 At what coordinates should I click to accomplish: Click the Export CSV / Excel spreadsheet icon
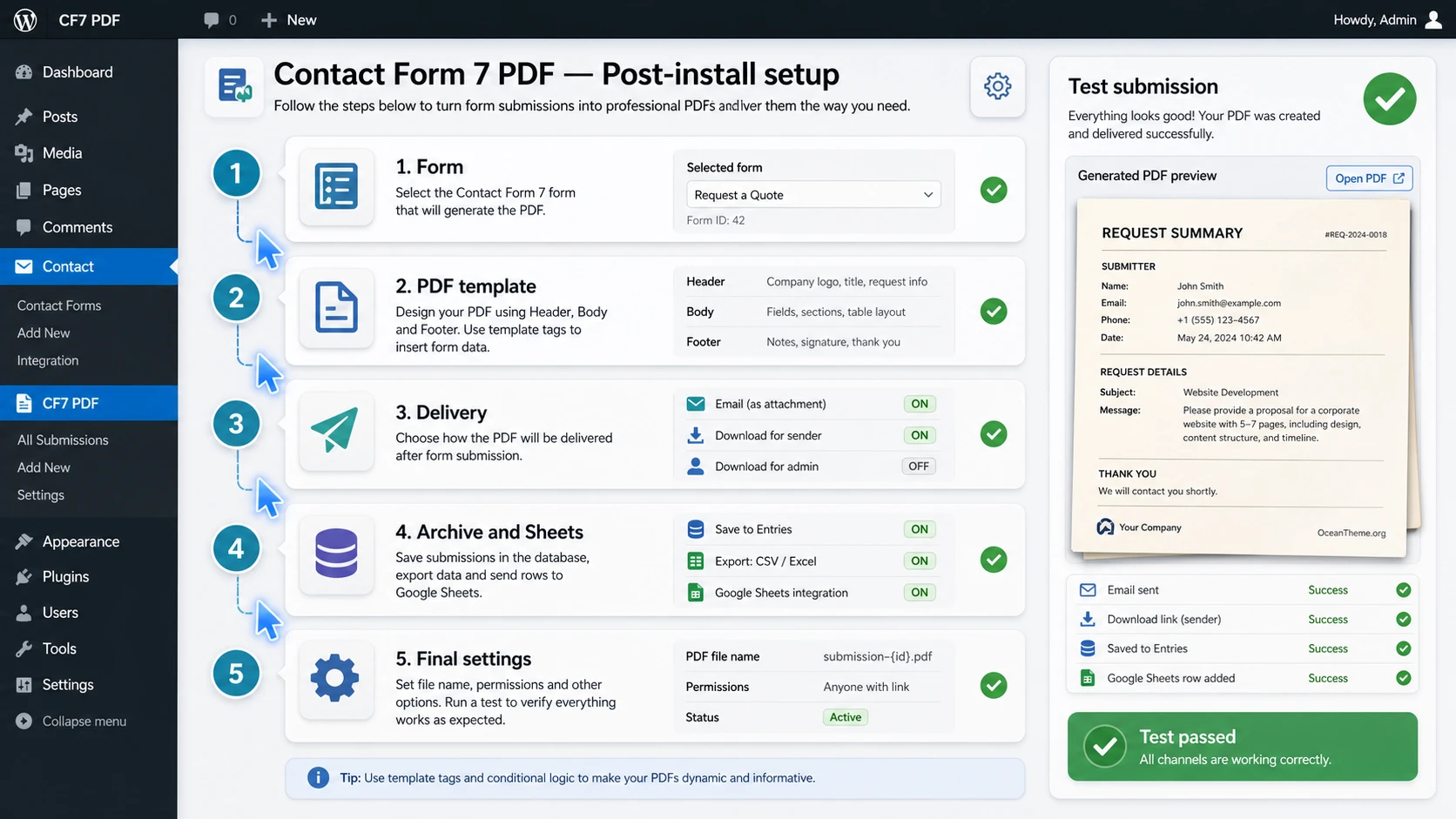click(696, 561)
